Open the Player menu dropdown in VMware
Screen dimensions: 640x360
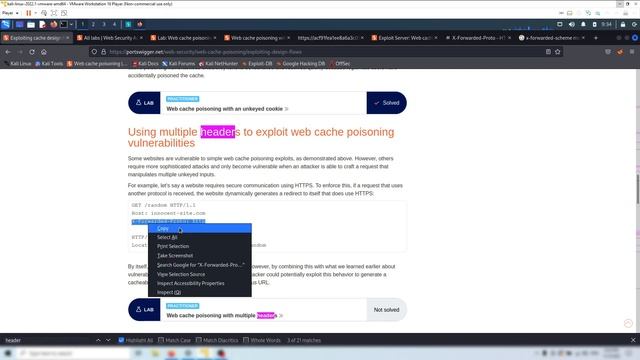point(10,13)
